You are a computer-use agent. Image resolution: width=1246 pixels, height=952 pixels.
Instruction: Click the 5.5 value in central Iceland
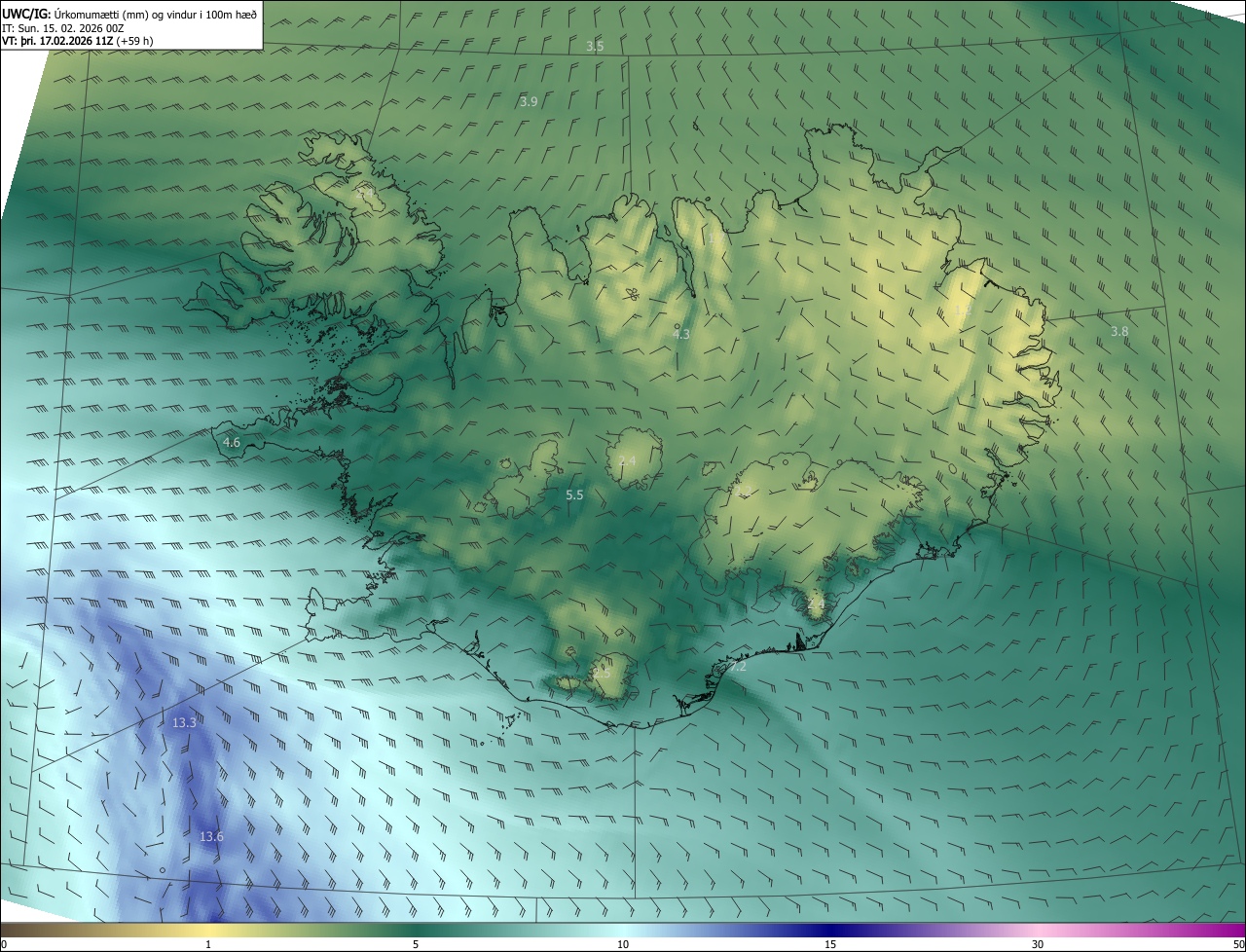click(x=574, y=495)
